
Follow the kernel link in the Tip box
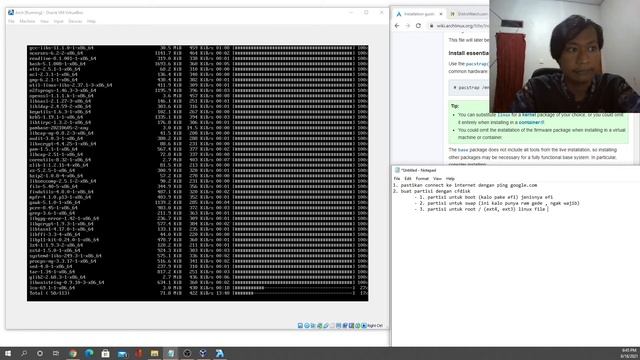529,115
